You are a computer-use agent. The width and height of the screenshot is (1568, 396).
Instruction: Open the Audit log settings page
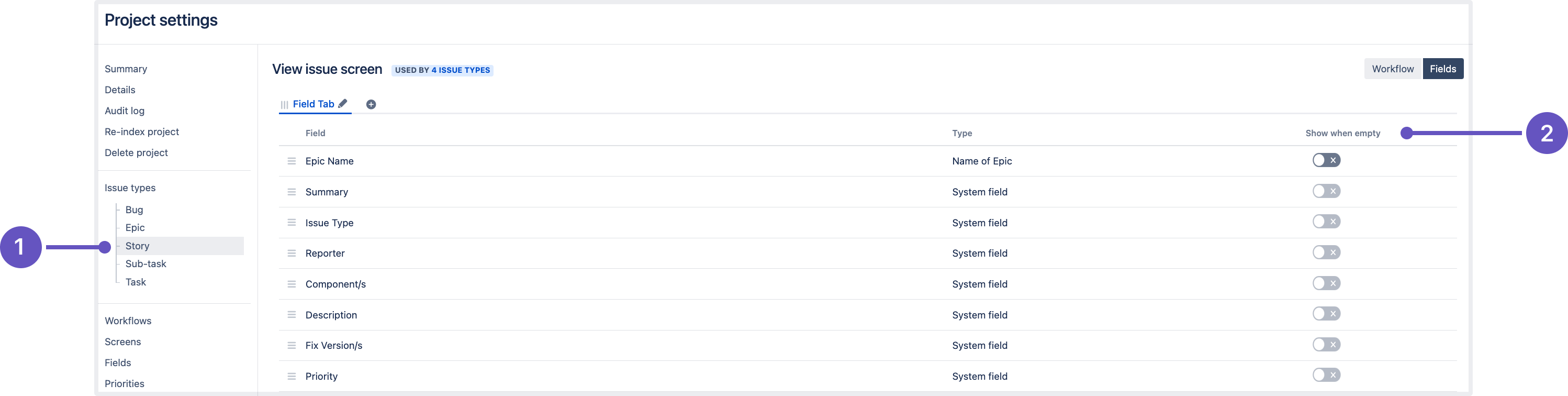[x=124, y=111]
